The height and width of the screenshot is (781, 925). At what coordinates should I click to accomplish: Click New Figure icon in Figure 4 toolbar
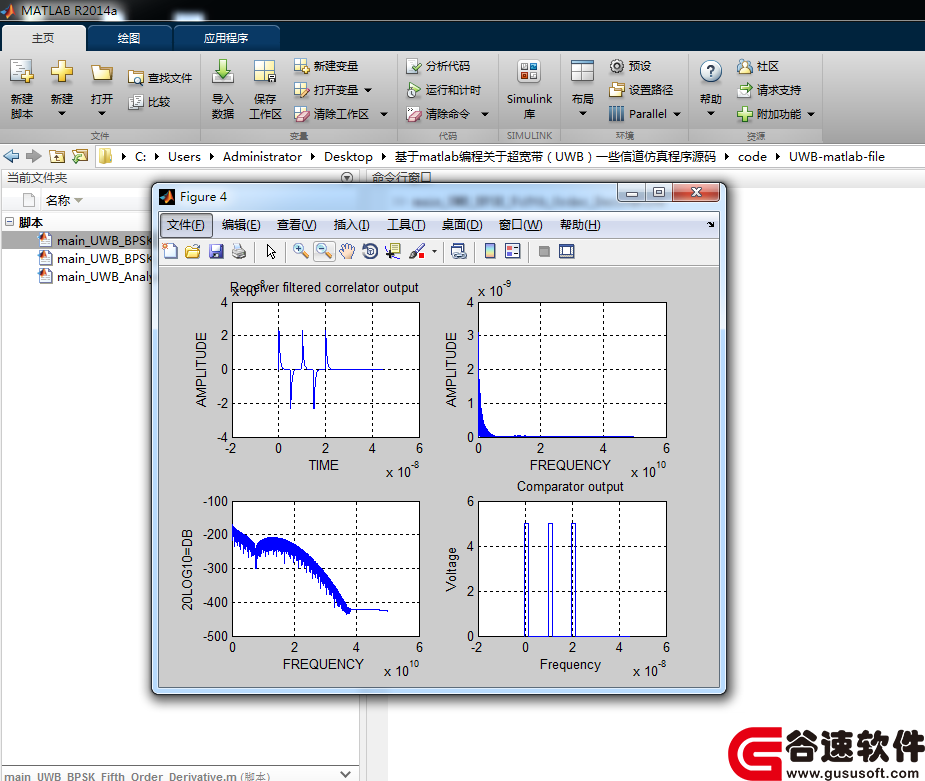[x=170, y=251]
